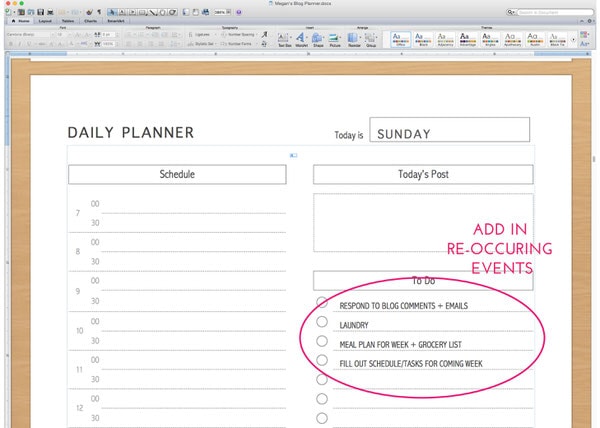600x428 pixels.
Task: Check the circle beside RESPOND TO BLOG COMMENTS
Action: [322, 303]
